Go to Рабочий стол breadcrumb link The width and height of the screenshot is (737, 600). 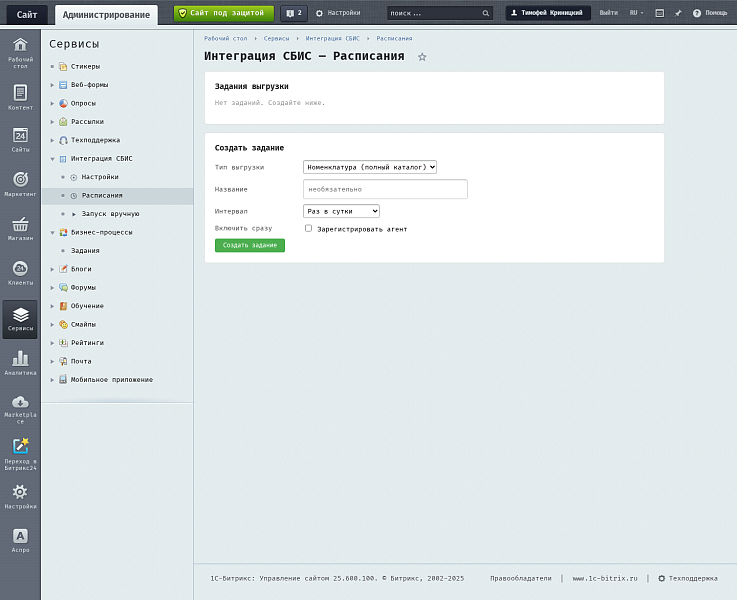pos(226,39)
